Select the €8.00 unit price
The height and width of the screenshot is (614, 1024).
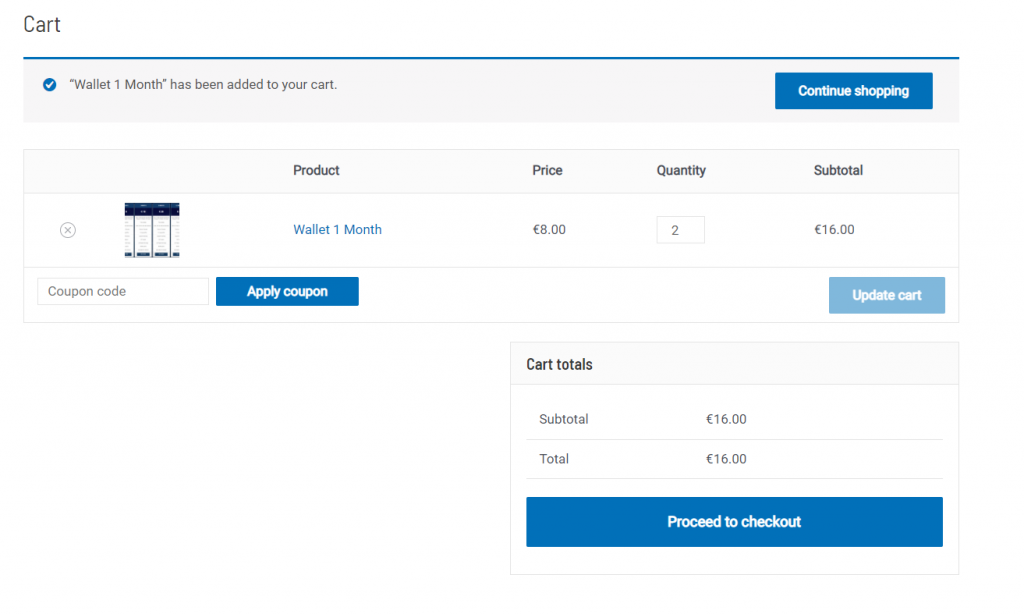(549, 230)
